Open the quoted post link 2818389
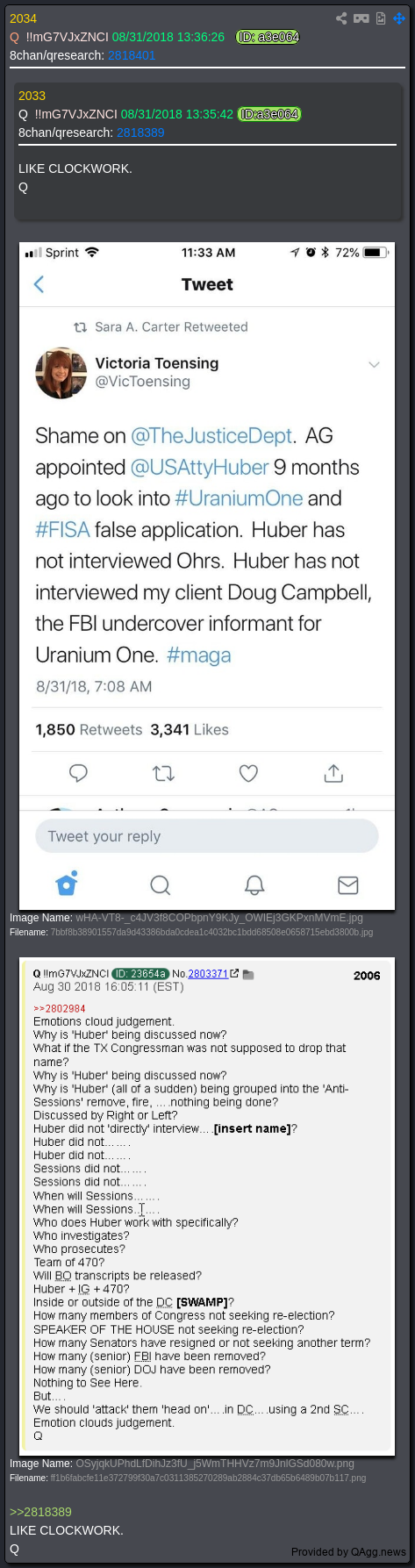415x1568 pixels. (40, 1512)
